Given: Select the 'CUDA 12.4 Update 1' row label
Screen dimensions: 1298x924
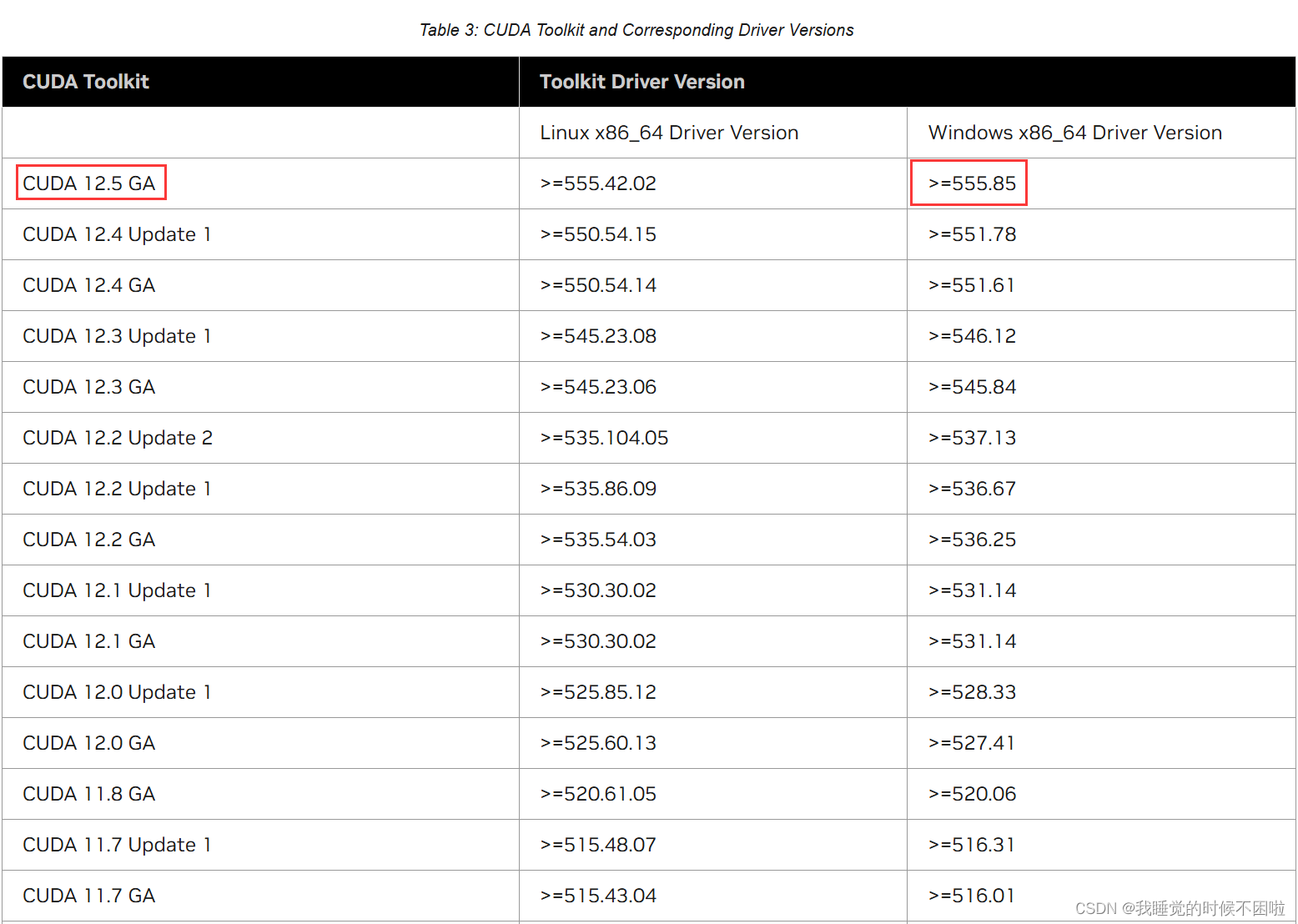Looking at the screenshot, I should coord(117,234).
